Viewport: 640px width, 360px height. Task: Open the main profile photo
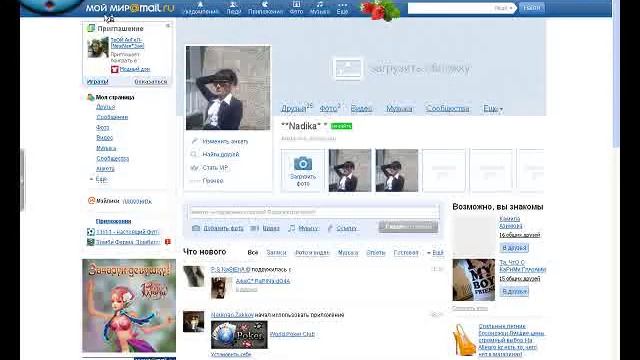pos(228,88)
